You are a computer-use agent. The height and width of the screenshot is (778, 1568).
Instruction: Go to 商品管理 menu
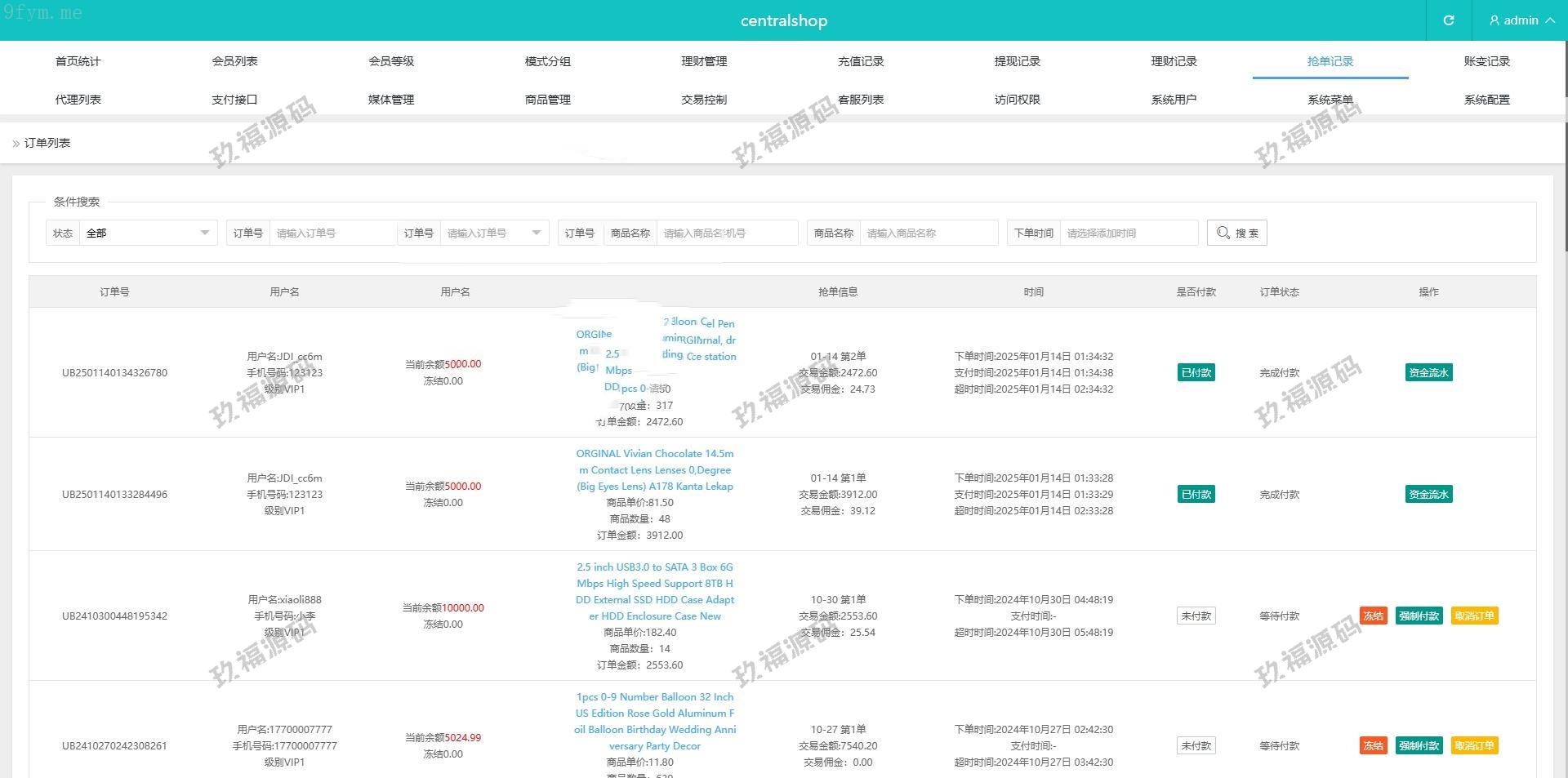click(547, 100)
